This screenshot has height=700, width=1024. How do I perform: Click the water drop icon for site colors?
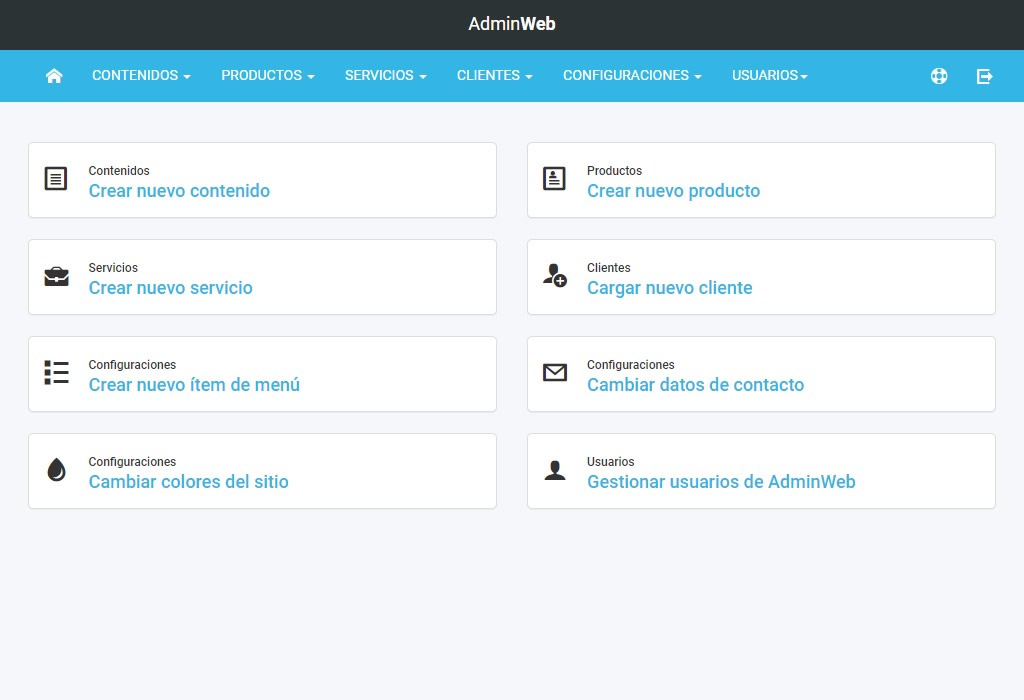[56, 470]
